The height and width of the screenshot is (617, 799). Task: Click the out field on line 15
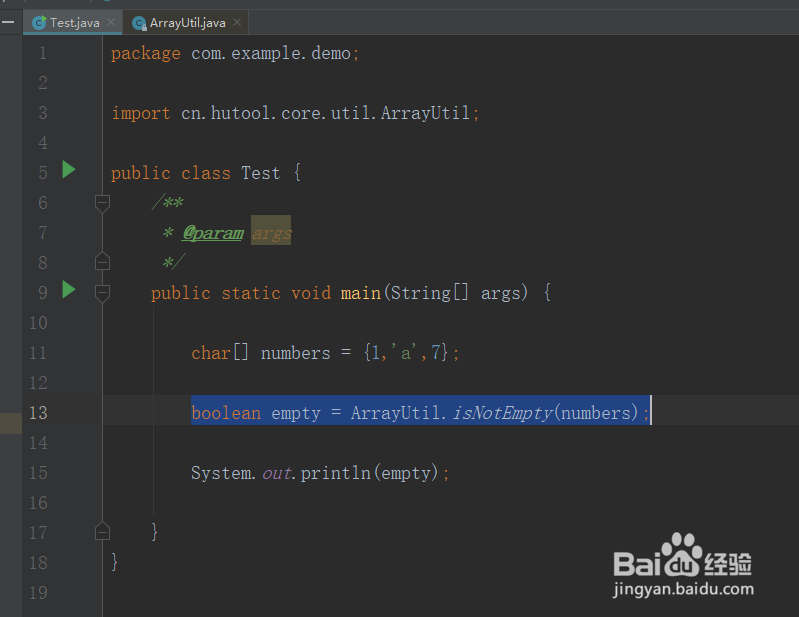pos(277,473)
